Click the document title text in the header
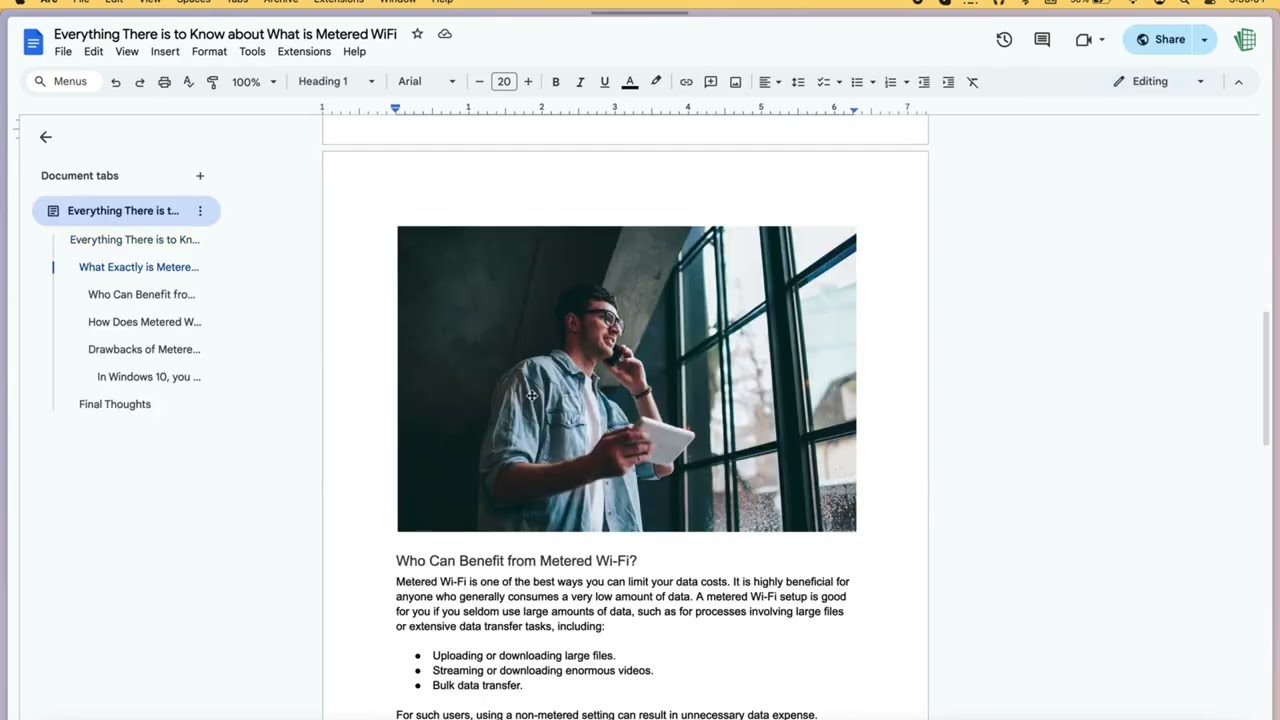 tap(225, 34)
